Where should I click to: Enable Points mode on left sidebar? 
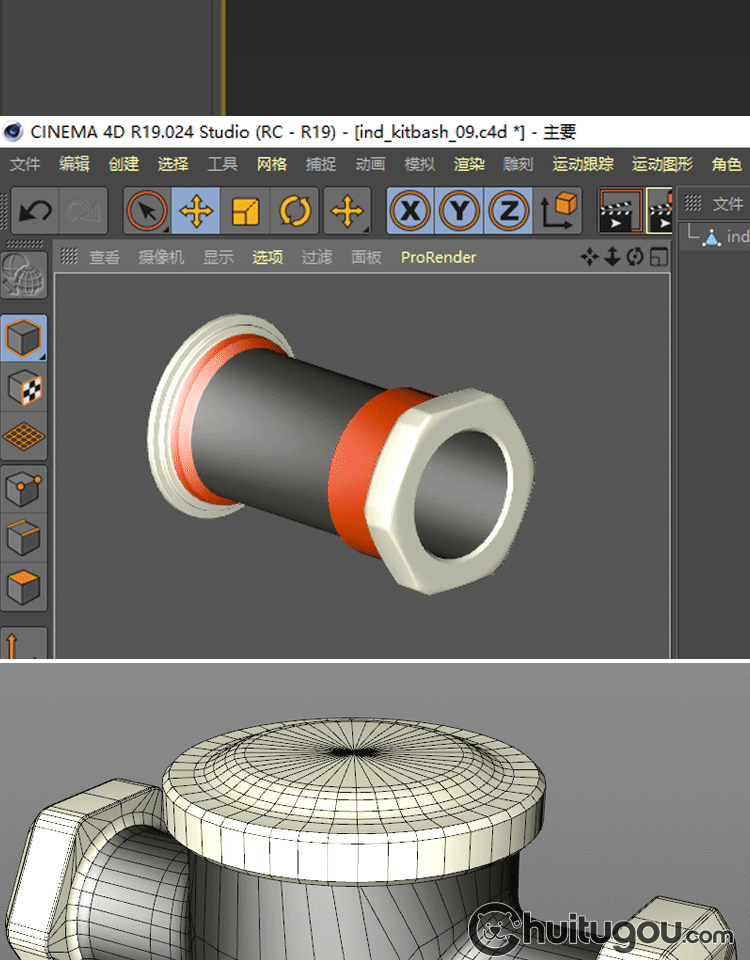[23, 489]
